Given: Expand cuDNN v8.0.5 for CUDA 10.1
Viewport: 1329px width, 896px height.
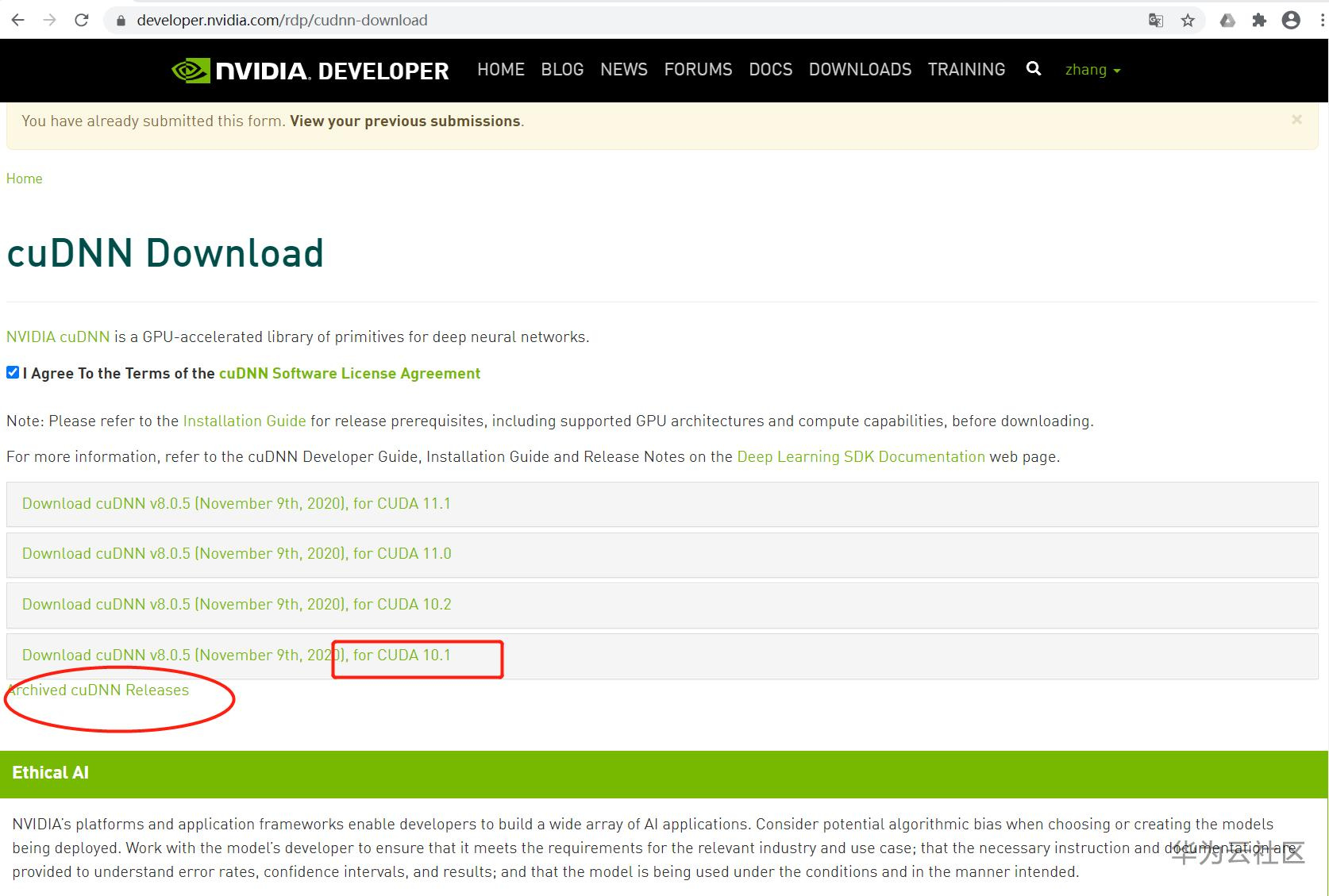Looking at the screenshot, I should pyautogui.click(x=662, y=656).
